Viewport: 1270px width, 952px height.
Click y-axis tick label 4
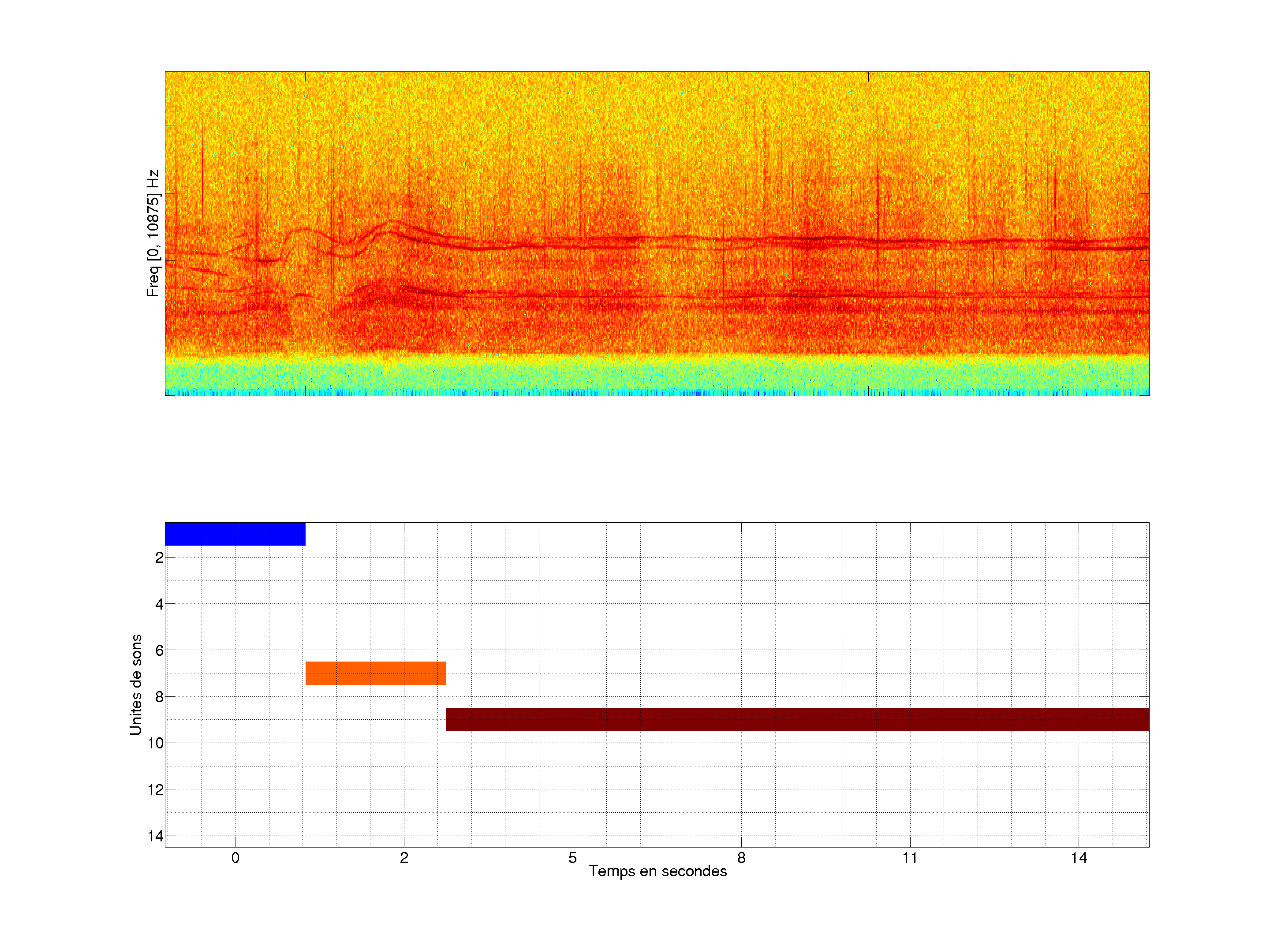click(x=159, y=604)
